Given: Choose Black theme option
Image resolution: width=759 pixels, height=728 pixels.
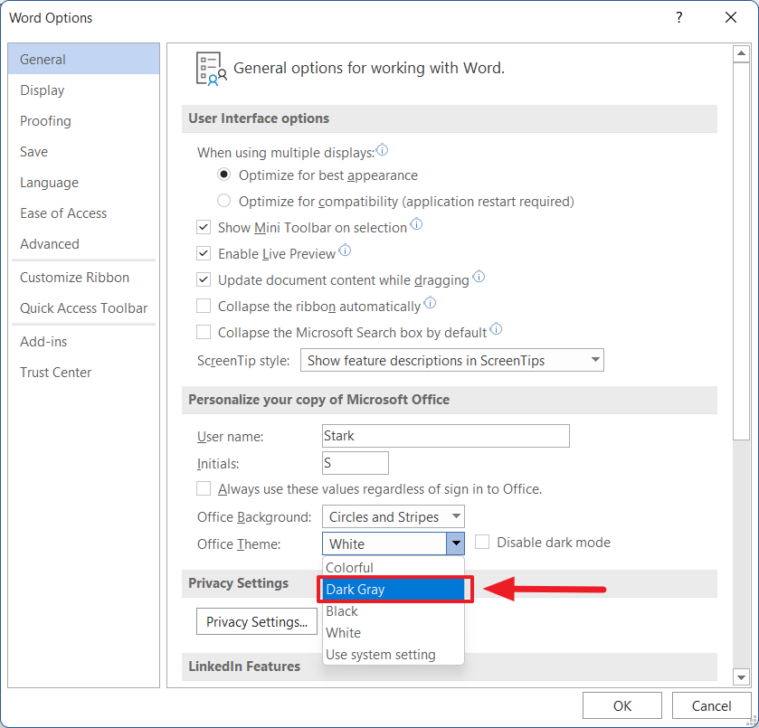Looking at the screenshot, I should [393, 611].
